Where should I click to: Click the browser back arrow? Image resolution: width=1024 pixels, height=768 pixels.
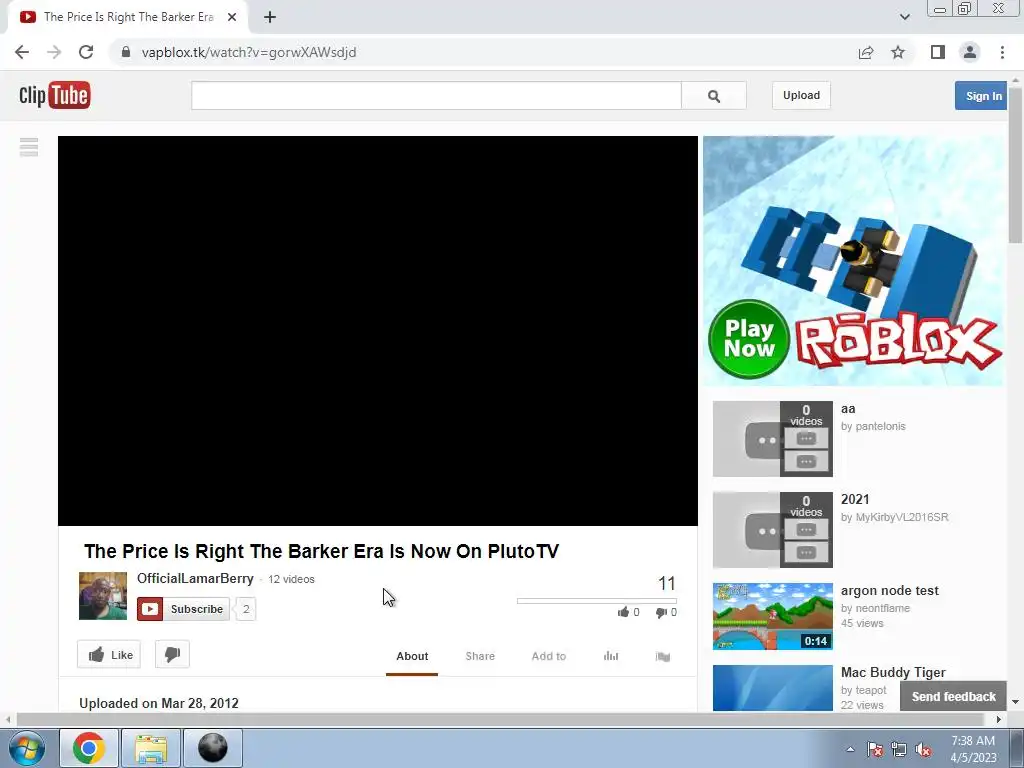tap(22, 52)
